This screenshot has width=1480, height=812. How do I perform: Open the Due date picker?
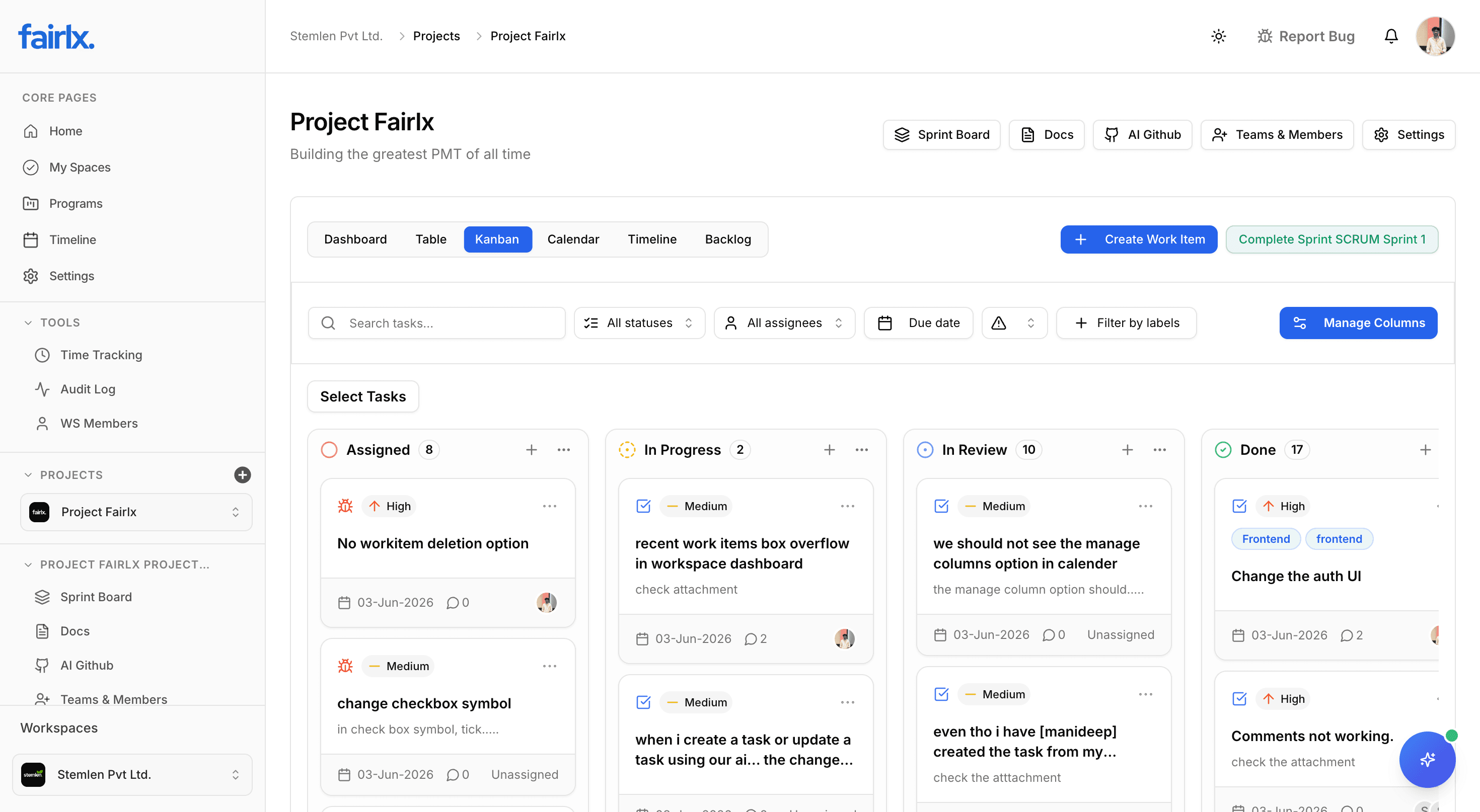pyautogui.click(x=919, y=323)
